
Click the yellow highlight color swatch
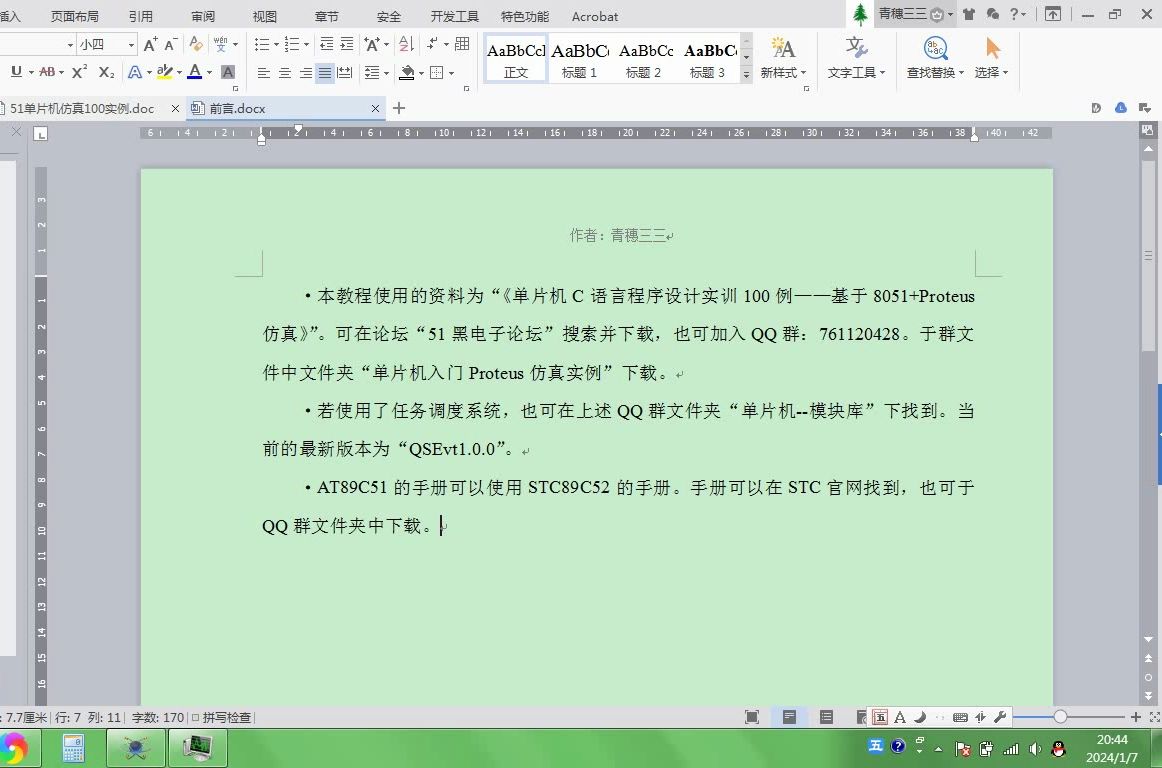(x=165, y=72)
